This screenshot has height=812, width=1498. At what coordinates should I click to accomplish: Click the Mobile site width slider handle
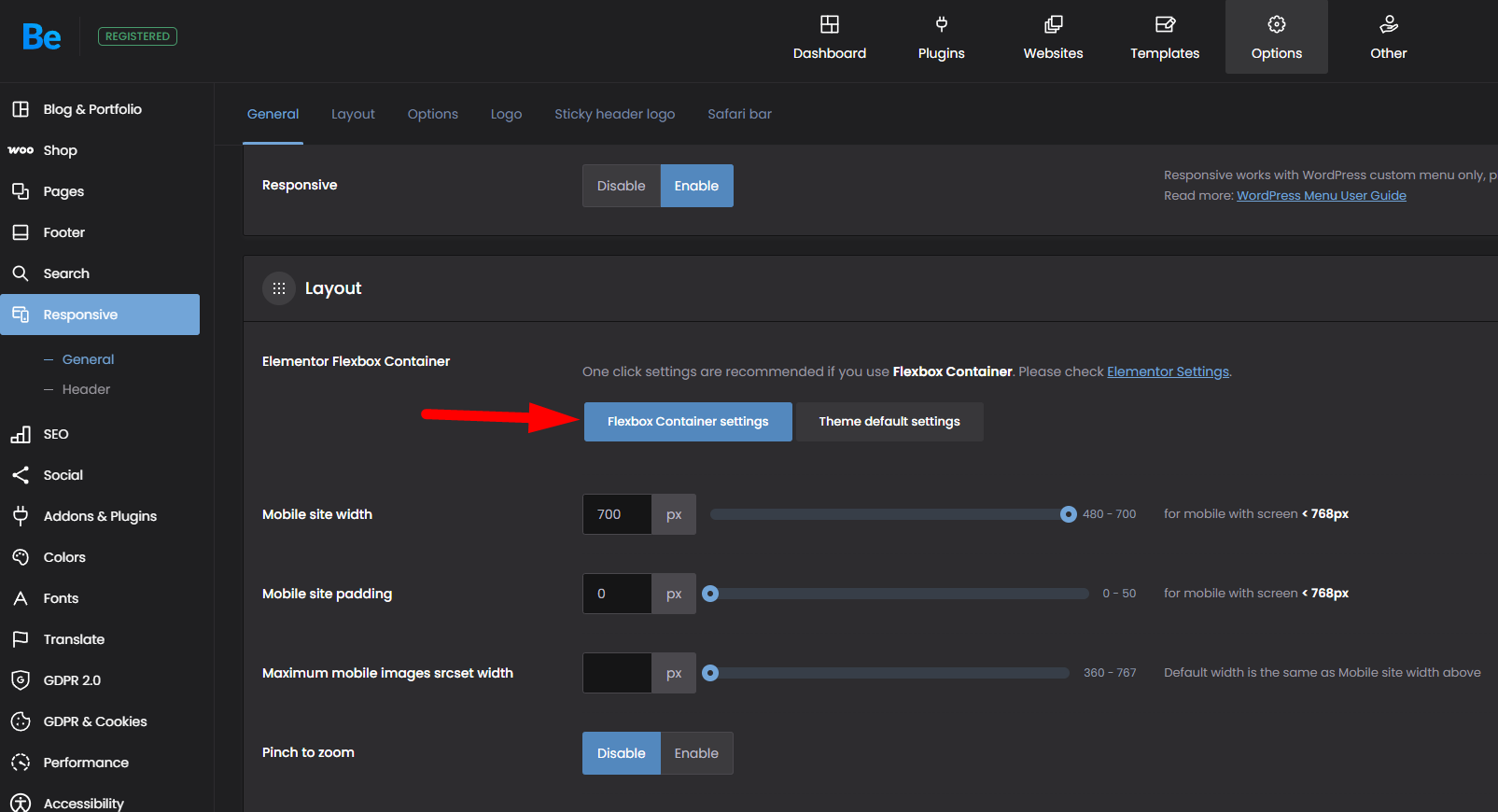(1069, 514)
